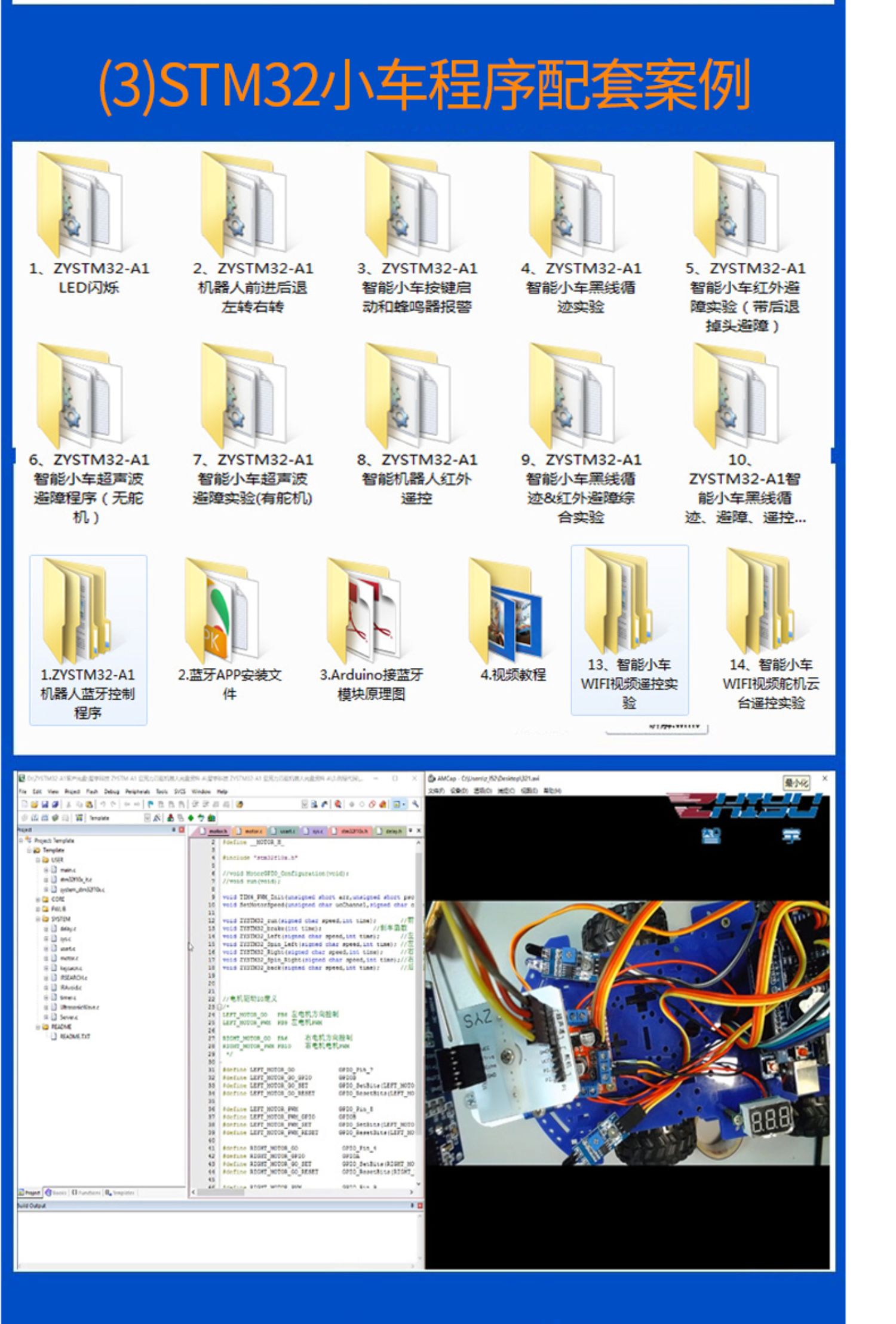Open the 智能小车红外避障实验 folder
Screen dimensions: 896x1324
click(x=744, y=242)
